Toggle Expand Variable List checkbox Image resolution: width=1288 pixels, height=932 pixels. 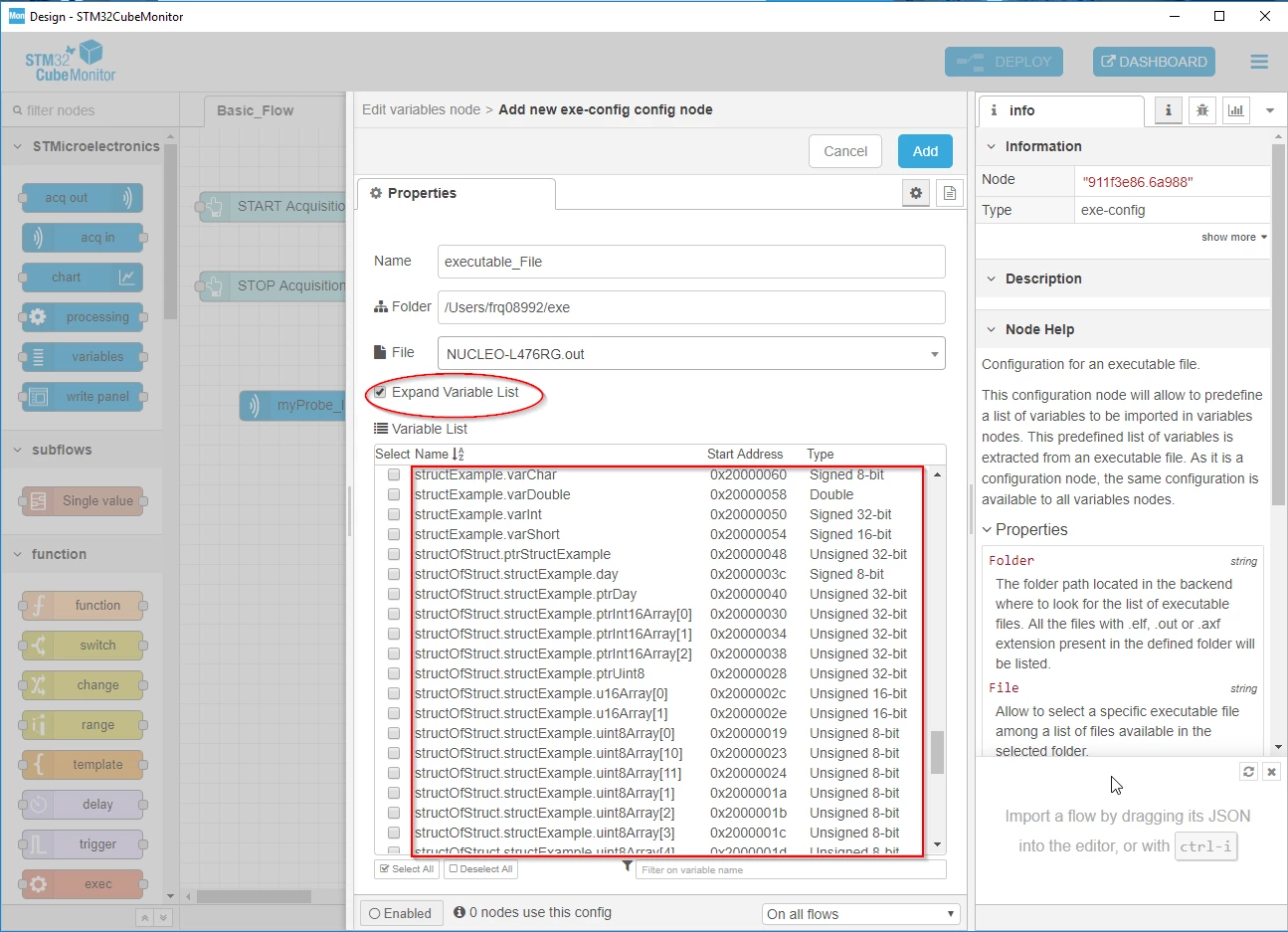380,393
